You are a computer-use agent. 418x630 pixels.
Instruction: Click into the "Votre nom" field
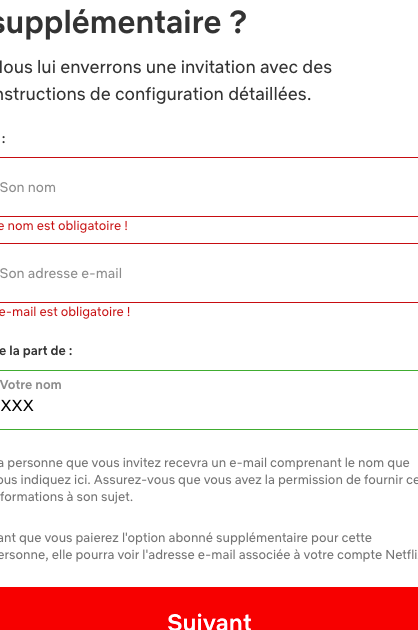coord(209,400)
